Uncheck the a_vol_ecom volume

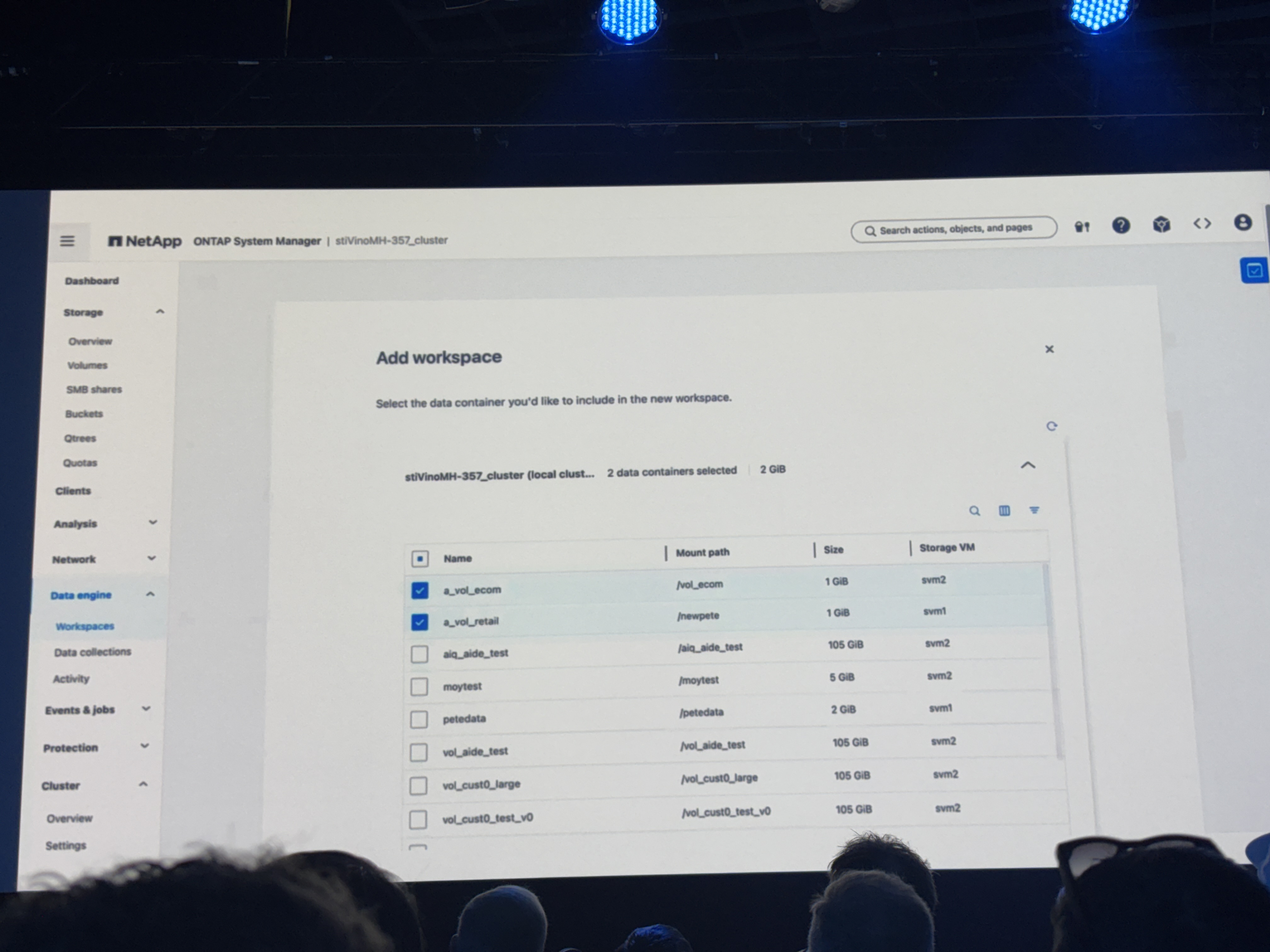pyautogui.click(x=420, y=591)
